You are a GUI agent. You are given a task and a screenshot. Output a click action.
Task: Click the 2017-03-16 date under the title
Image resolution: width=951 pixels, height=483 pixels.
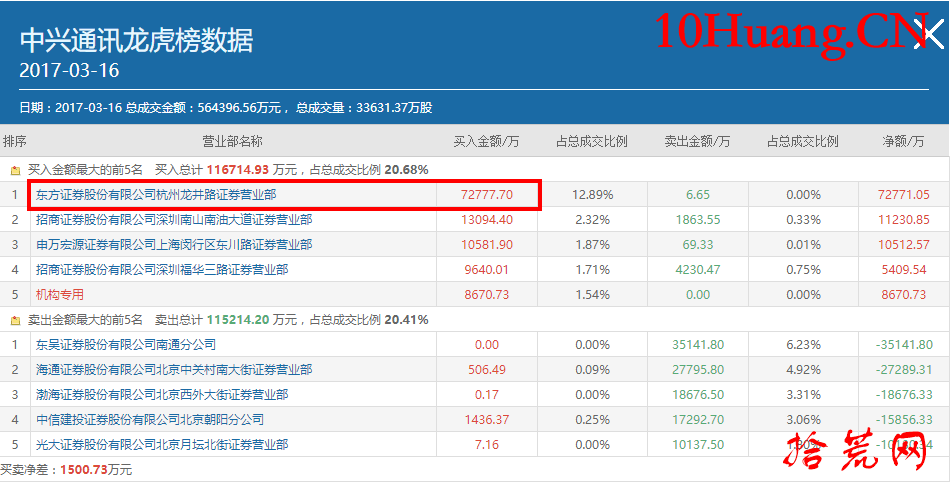[69, 70]
